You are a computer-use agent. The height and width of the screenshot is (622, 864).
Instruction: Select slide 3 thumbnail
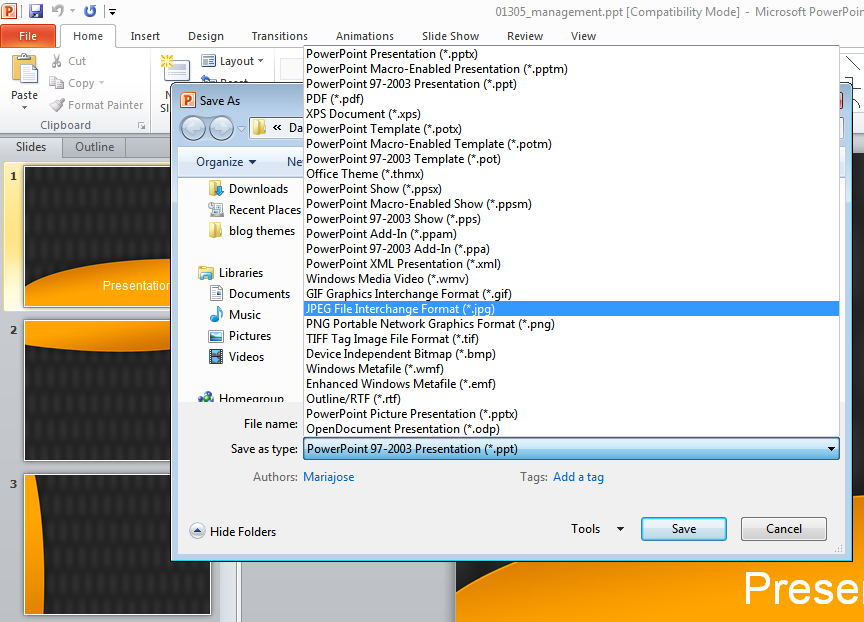[x=117, y=544]
